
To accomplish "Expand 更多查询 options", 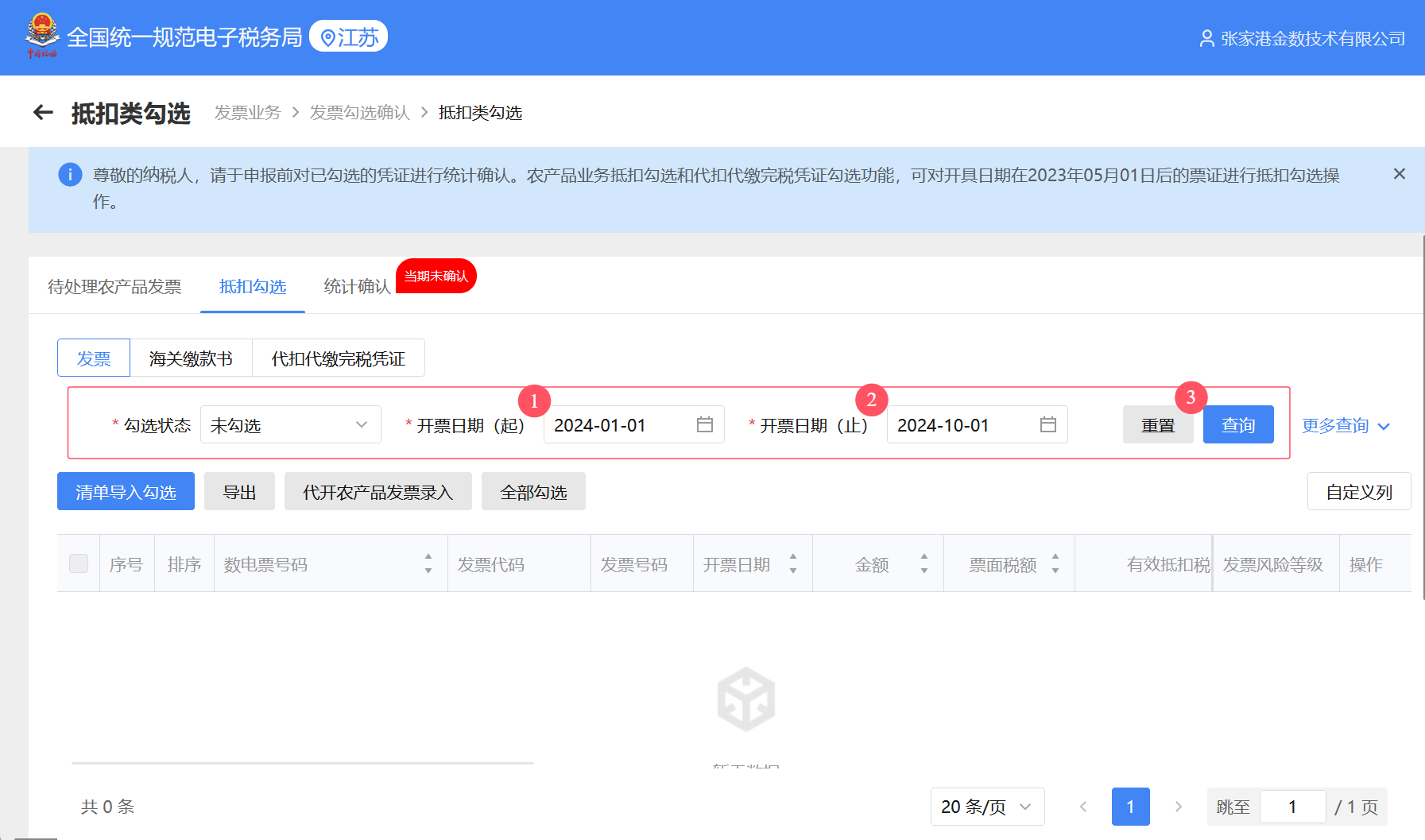I will (x=1346, y=425).
